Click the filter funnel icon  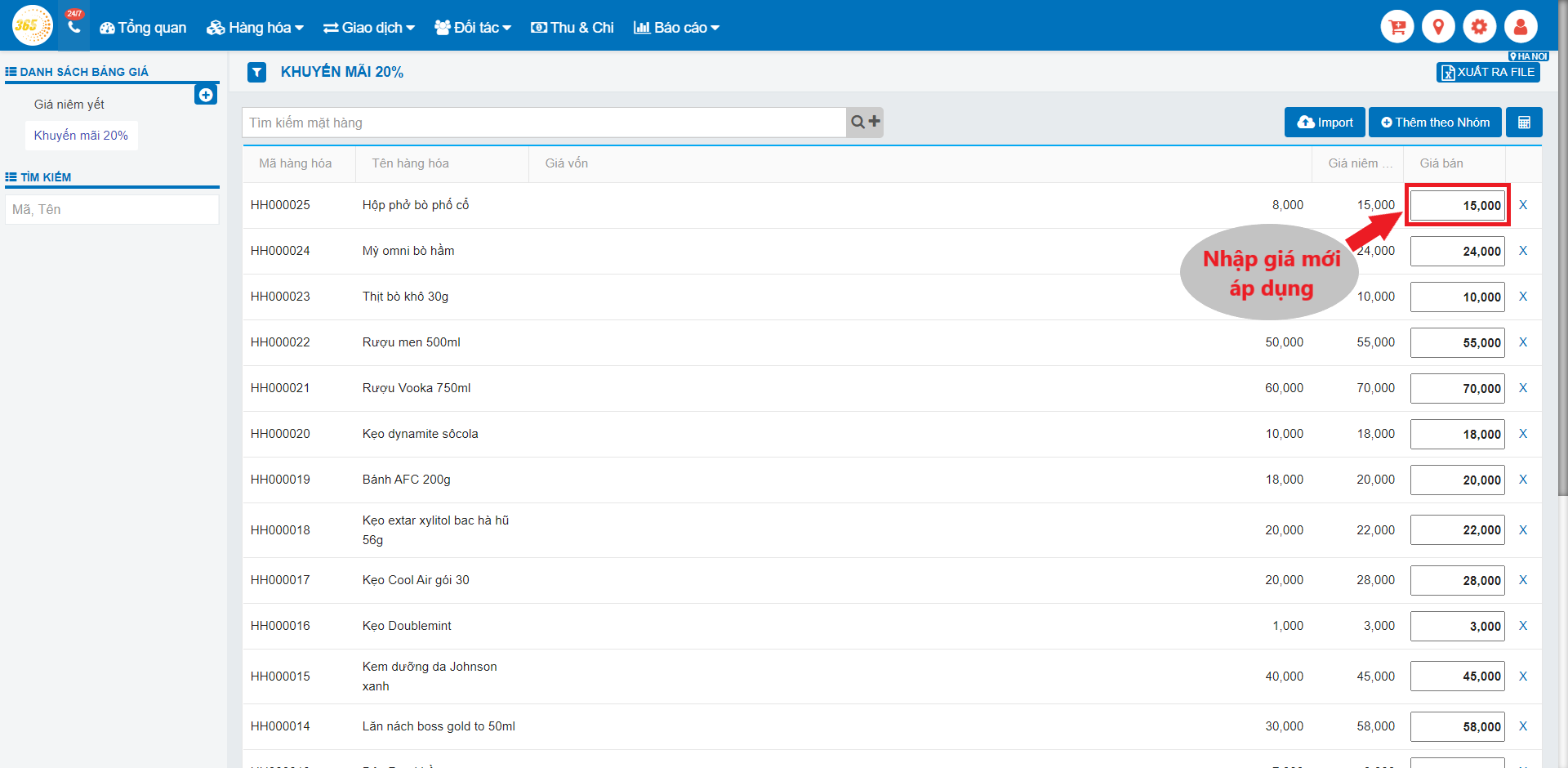(x=257, y=73)
